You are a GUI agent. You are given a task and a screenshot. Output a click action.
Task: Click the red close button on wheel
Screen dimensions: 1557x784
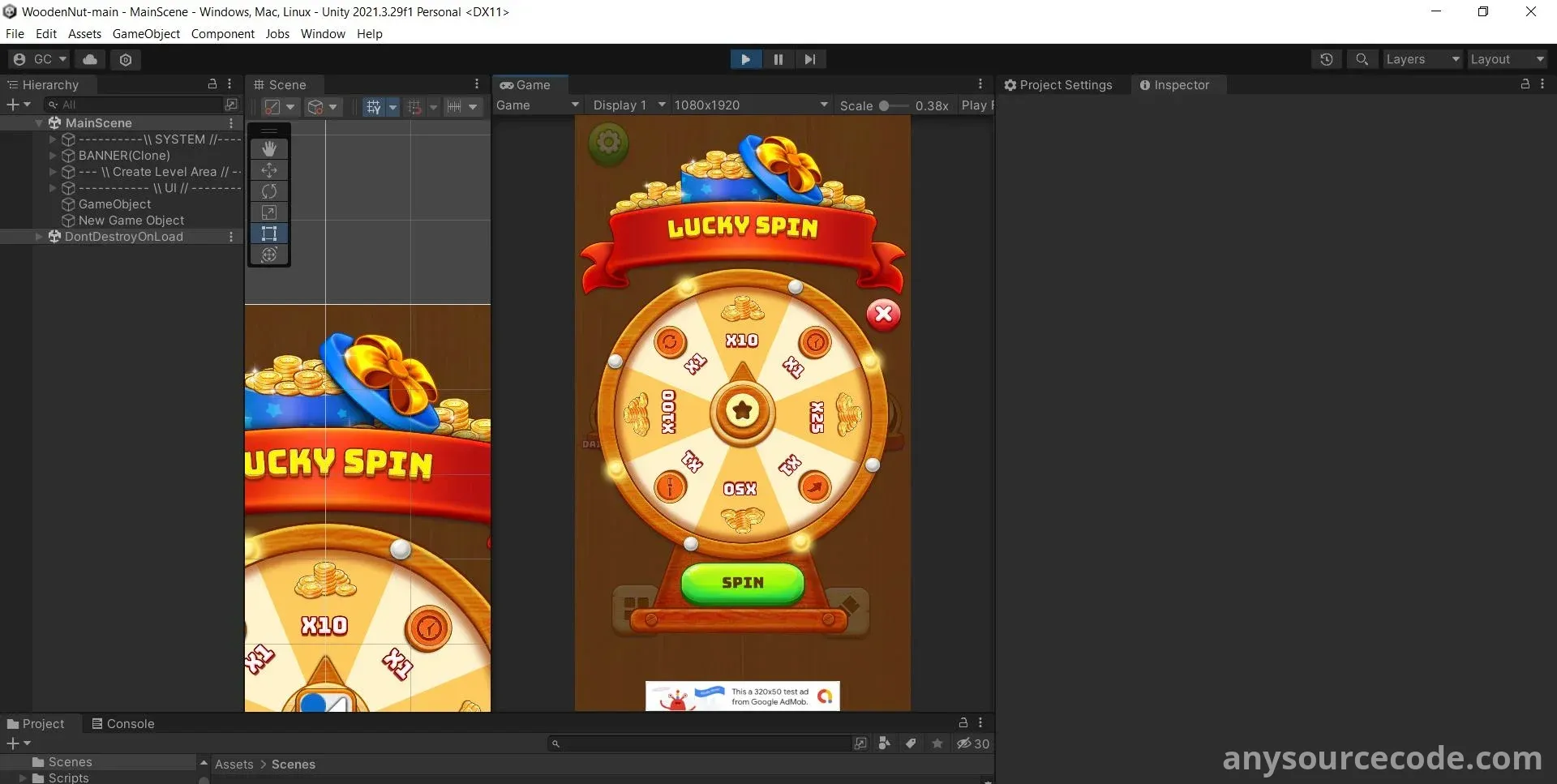(x=883, y=314)
